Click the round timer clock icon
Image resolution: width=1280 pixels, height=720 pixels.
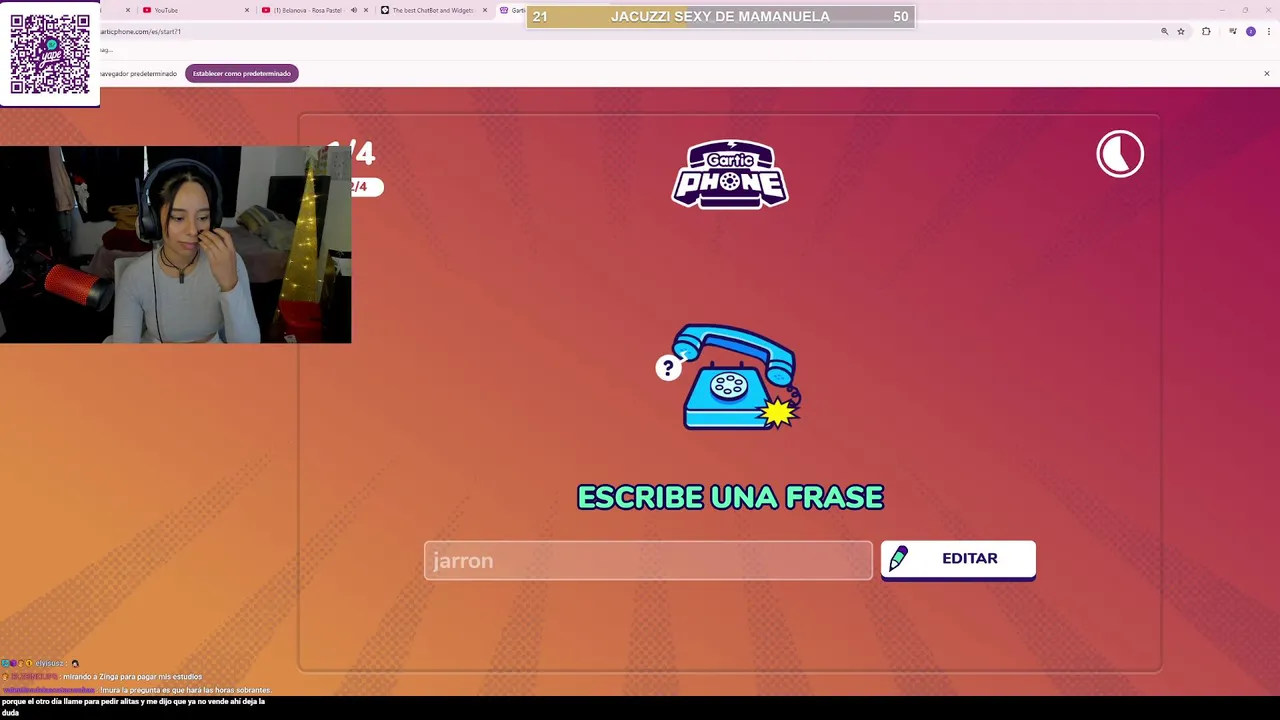(x=1120, y=154)
